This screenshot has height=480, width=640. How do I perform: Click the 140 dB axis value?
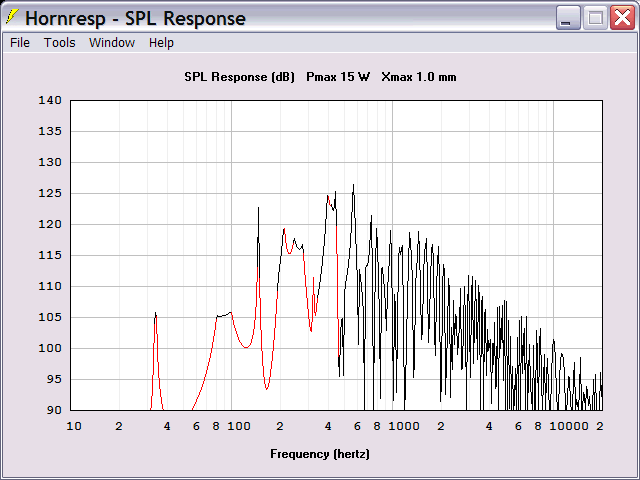(x=50, y=100)
